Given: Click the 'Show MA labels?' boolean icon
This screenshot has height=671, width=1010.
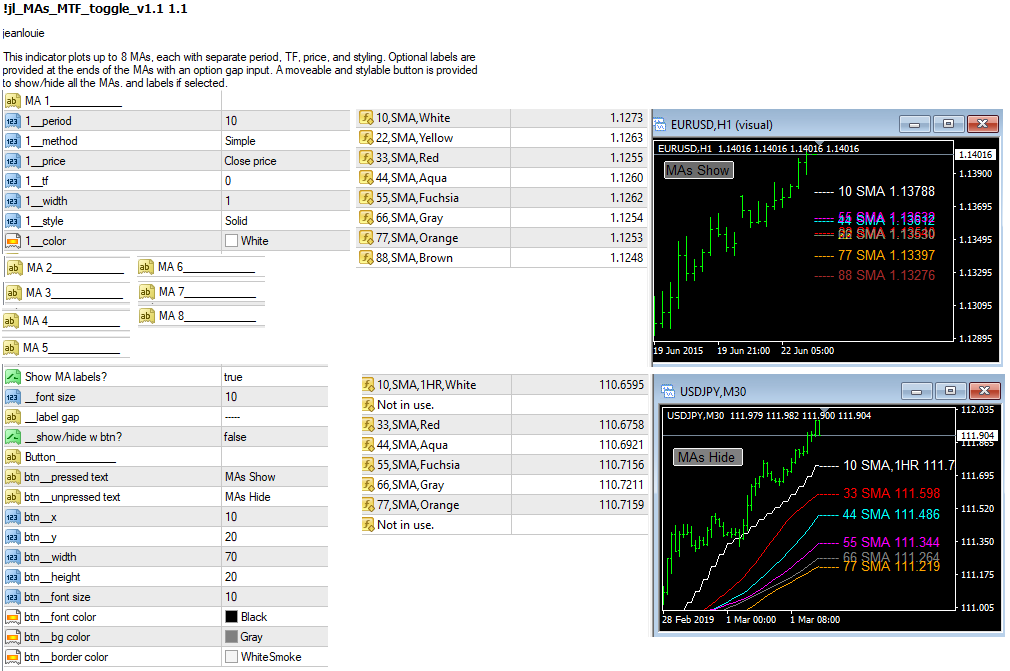Looking at the screenshot, I should tap(12, 377).
